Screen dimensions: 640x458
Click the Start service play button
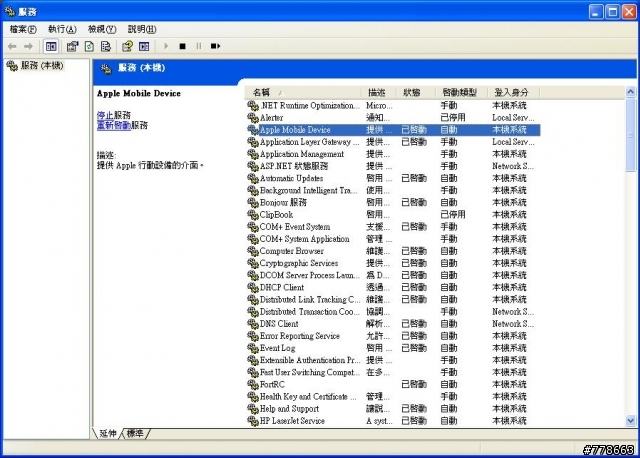click(x=166, y=46)
